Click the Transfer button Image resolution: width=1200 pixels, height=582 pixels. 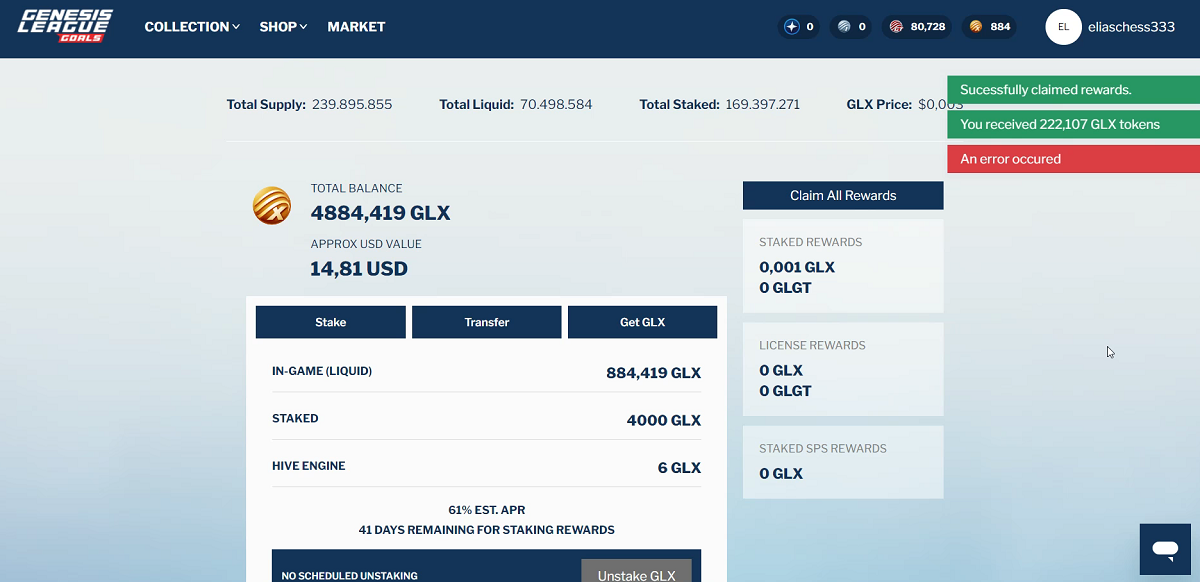(x=487, y=322)
